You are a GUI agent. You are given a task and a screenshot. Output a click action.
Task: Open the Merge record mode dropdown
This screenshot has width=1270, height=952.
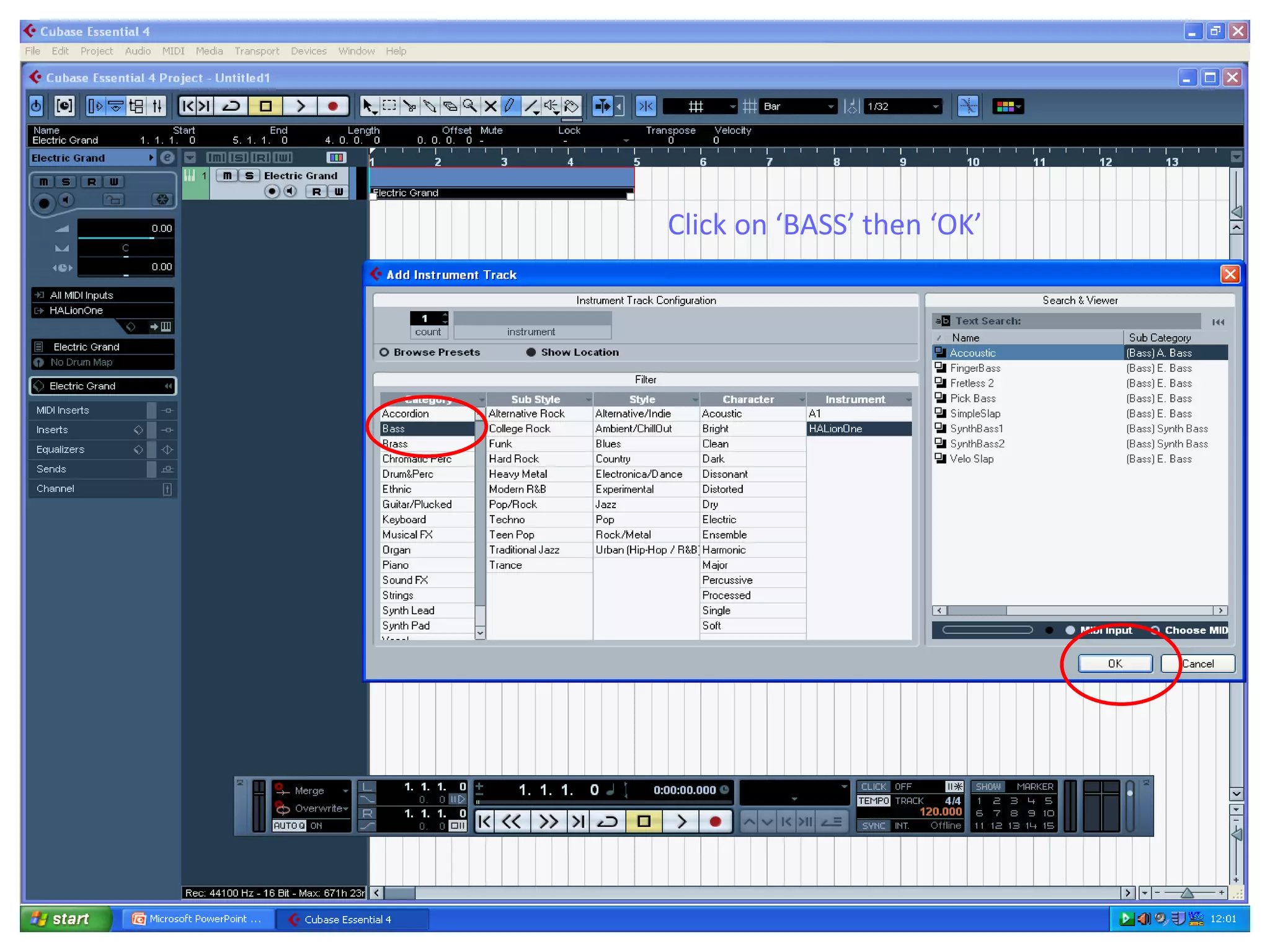(x=313, y=791)
